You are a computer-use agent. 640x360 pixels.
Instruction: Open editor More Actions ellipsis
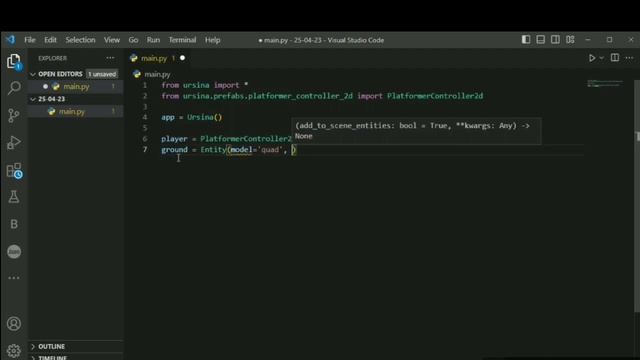629,58
